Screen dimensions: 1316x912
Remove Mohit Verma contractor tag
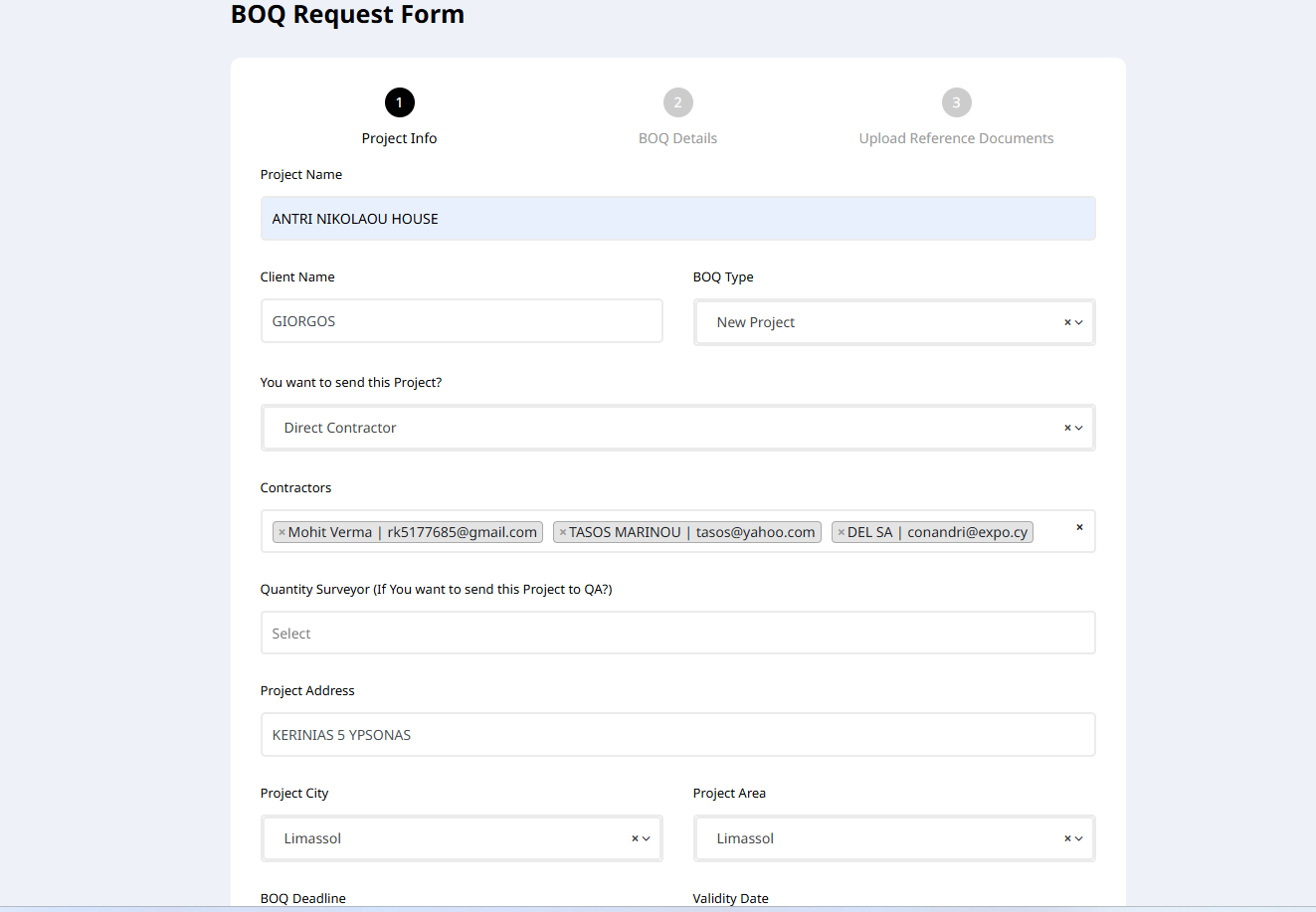point(282,532)
